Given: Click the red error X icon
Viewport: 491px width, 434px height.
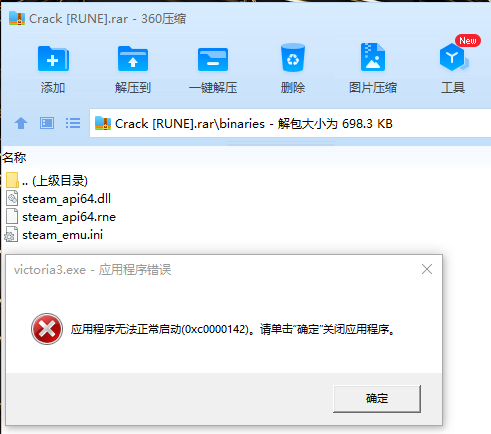Looking at the screenshot, I should tap(47, 329).
